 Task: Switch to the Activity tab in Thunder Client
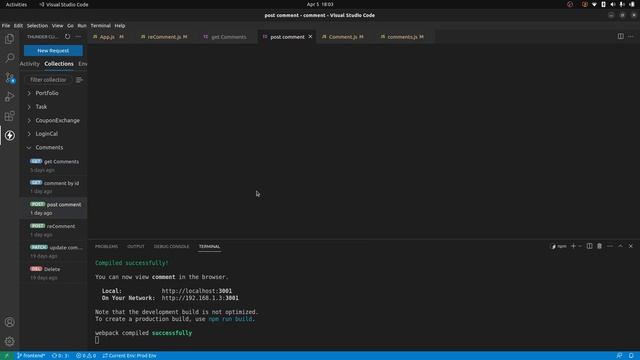click(30, 64)
